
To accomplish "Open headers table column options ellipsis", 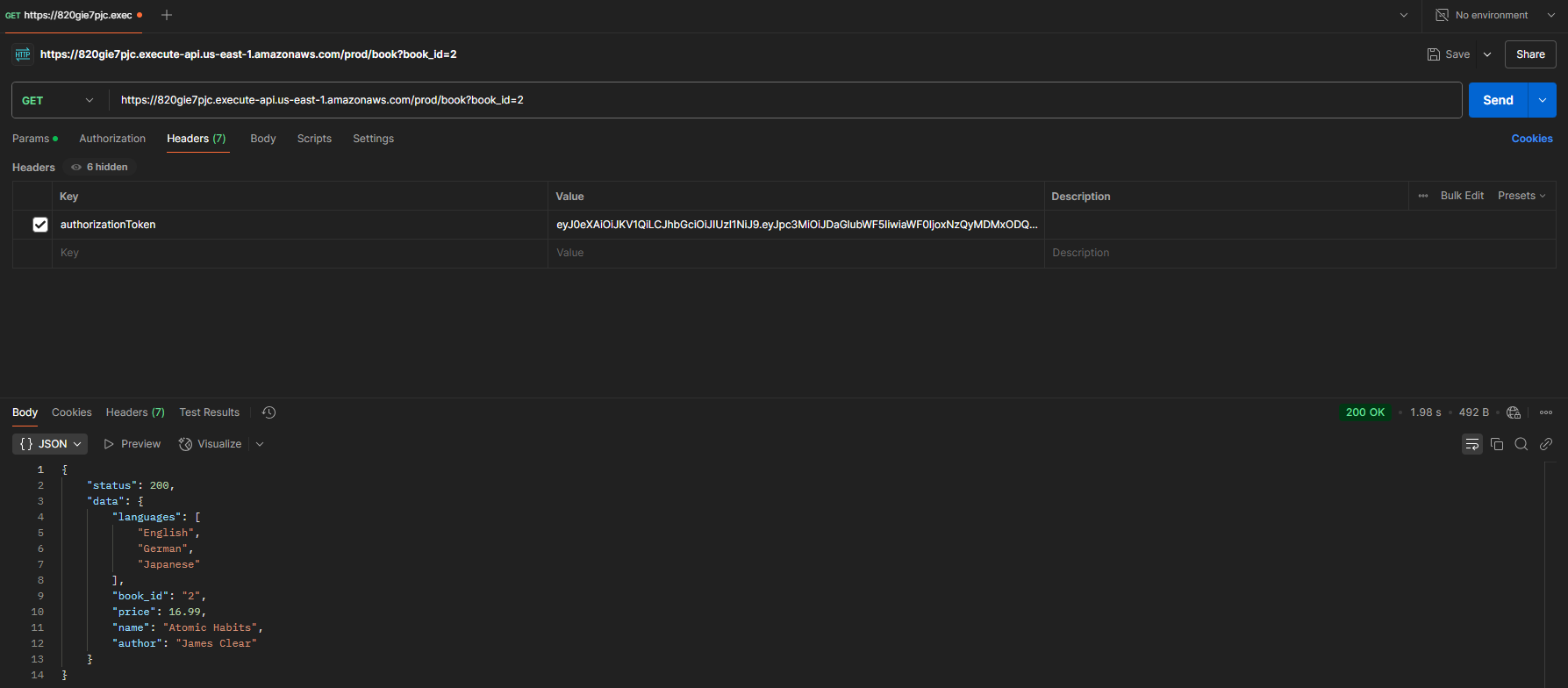I will (1423, 196).
